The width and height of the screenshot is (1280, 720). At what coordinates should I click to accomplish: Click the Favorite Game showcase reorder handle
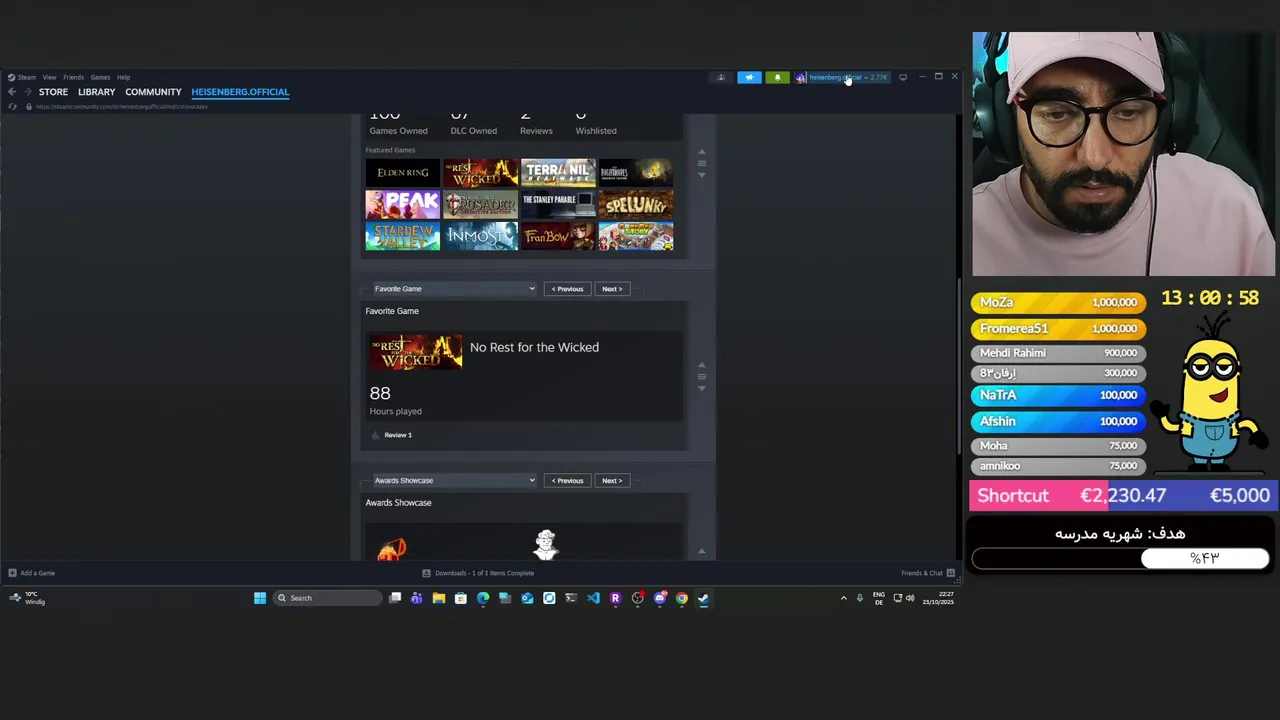click(x=701, y=377)
